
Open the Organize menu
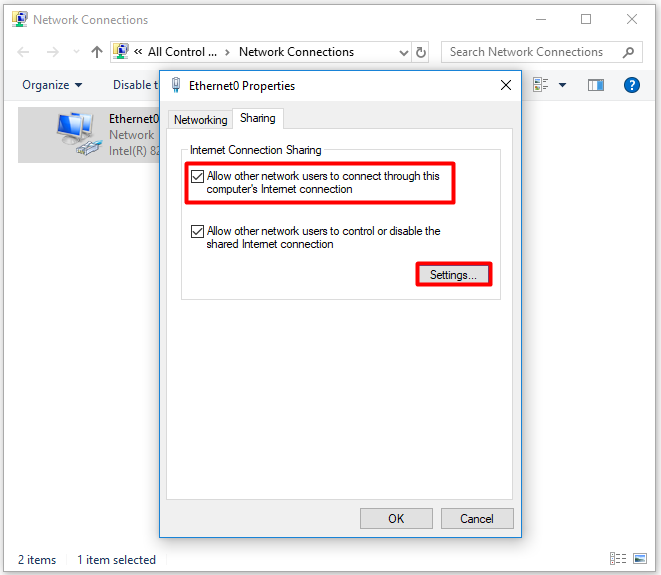52,85
